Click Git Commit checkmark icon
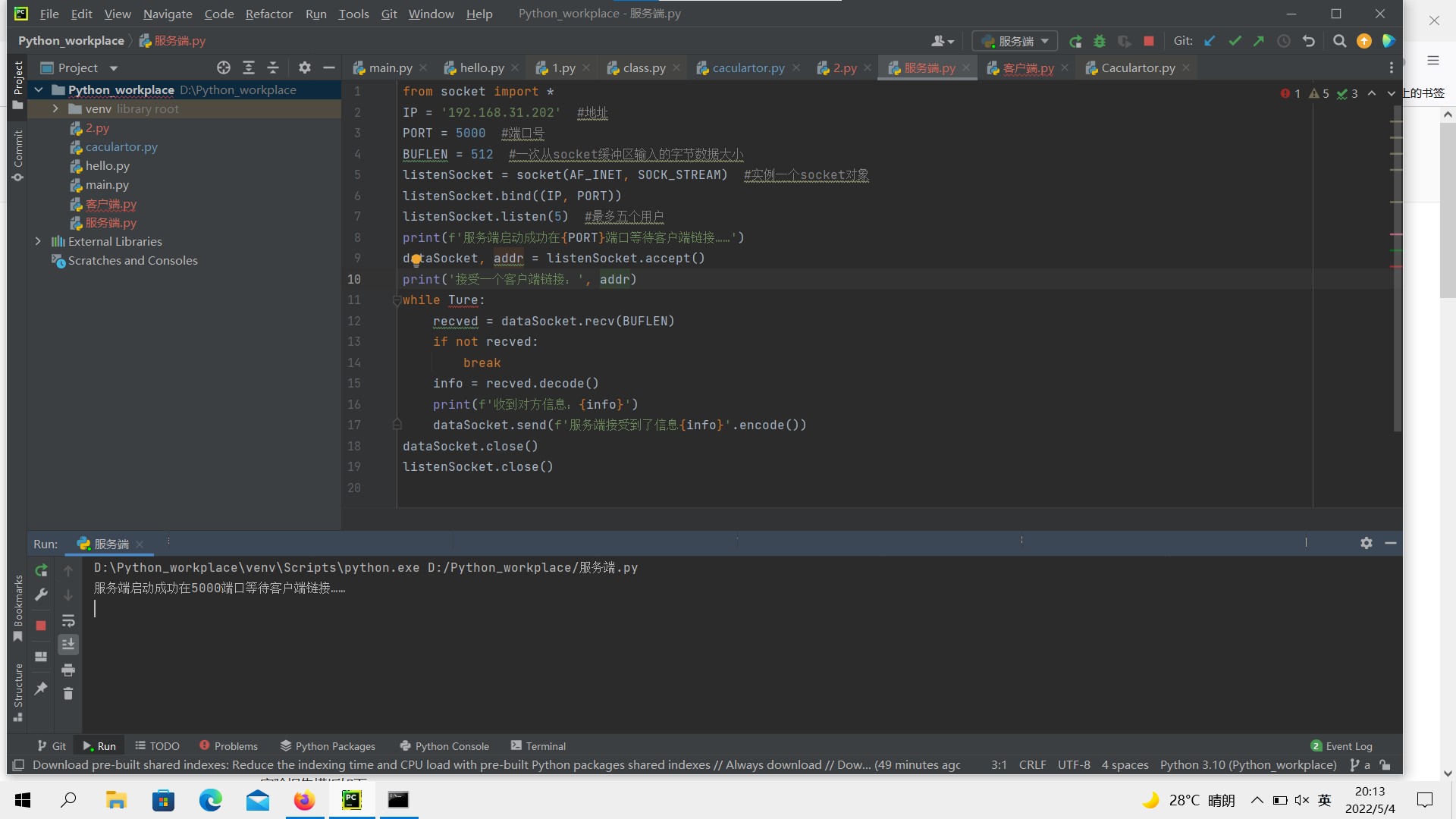The height and width of the screenshot is (819, 1456). click(1235, 41)
